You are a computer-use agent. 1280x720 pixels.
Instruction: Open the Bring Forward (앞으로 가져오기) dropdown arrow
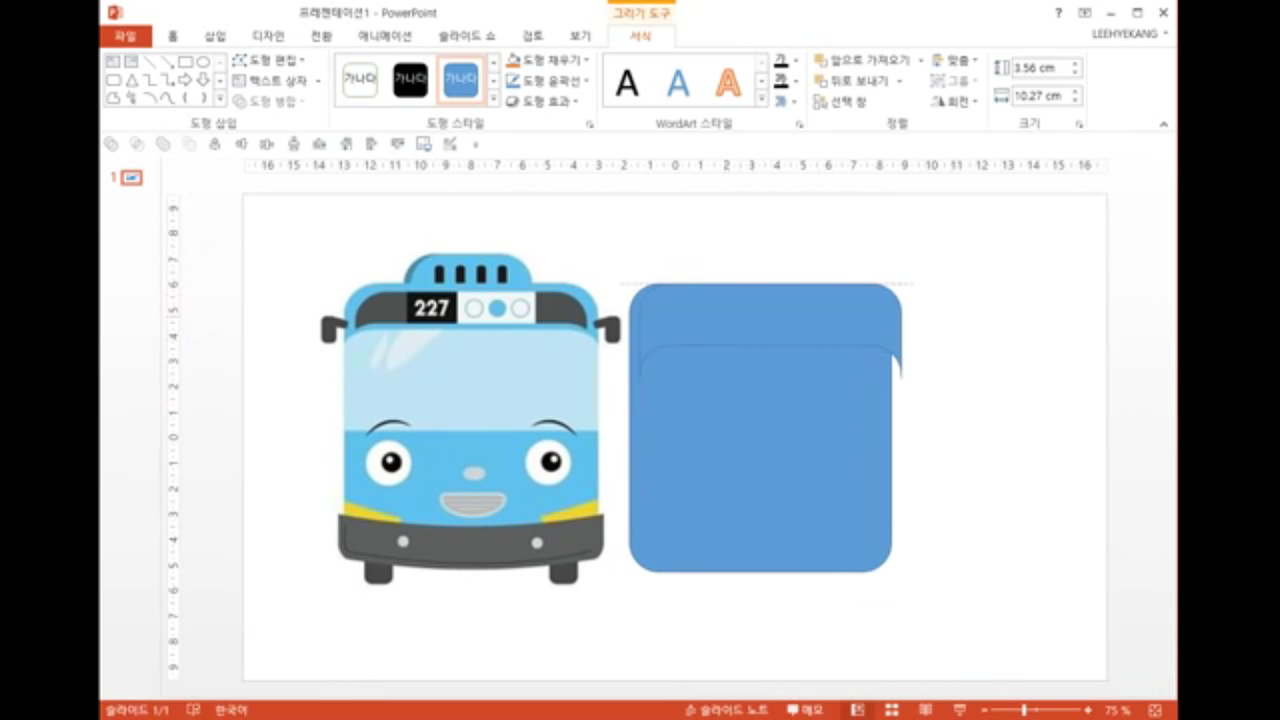point(921,61)
